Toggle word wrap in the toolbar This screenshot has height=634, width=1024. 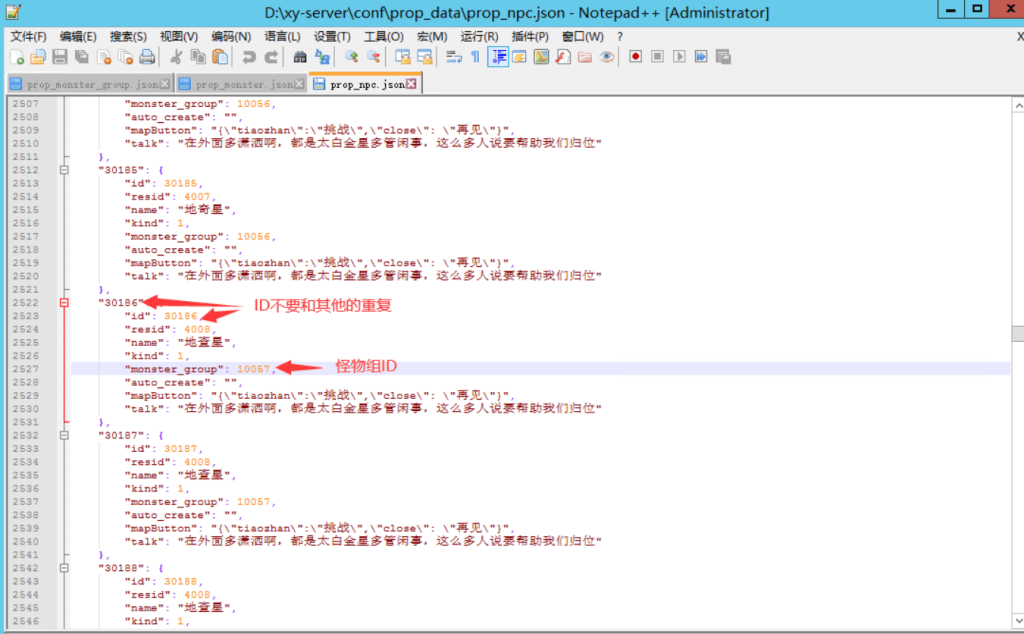pos(453,57)
